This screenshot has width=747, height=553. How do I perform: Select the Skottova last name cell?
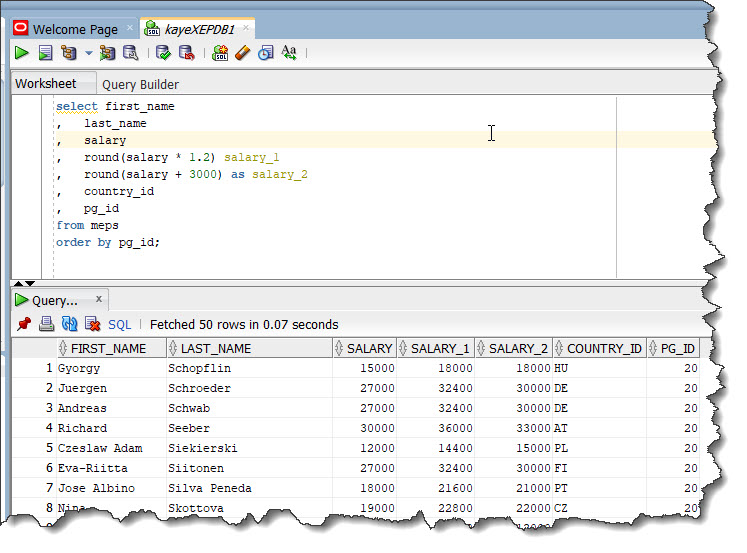tap(250, 508)
